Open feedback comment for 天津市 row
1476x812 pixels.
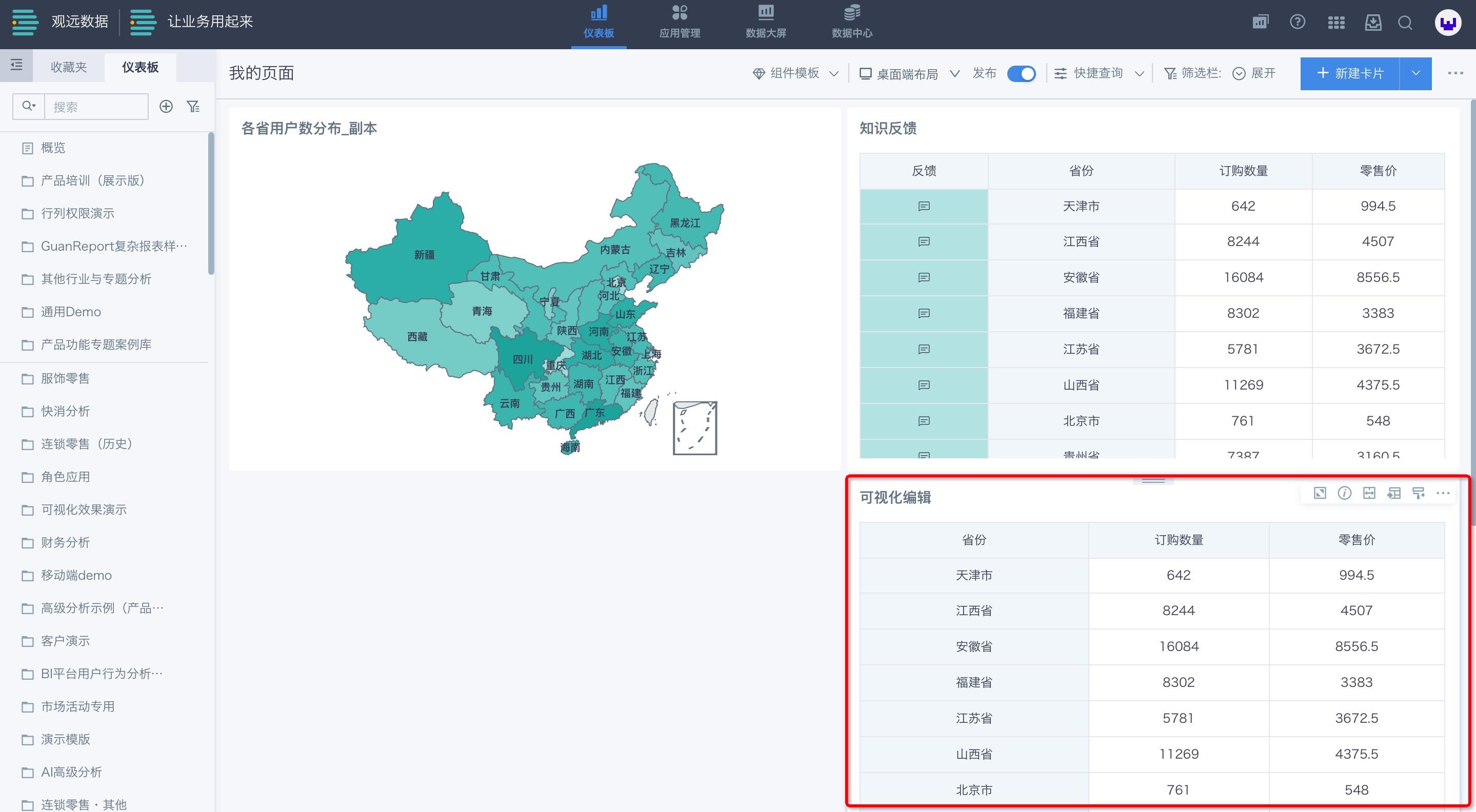pyautogui.click(x=924, y=206)
